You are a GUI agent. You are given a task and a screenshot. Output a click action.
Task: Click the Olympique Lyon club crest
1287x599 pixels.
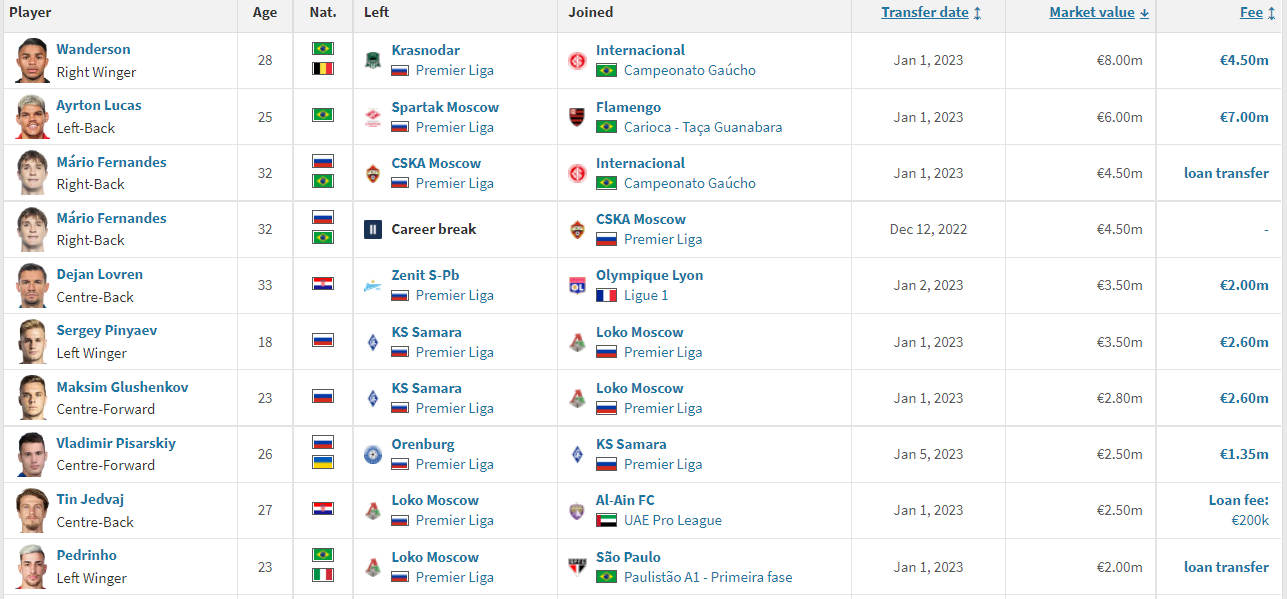point(577,285)
